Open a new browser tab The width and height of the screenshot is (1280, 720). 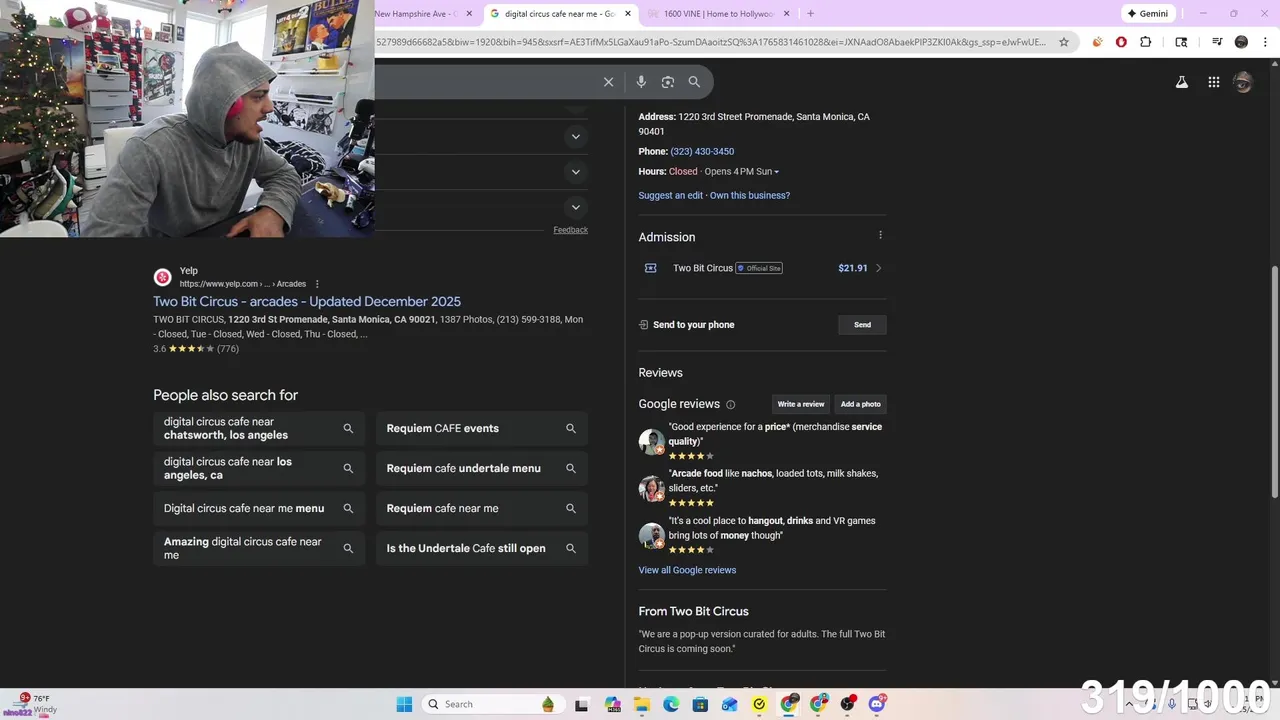point(810,14)
